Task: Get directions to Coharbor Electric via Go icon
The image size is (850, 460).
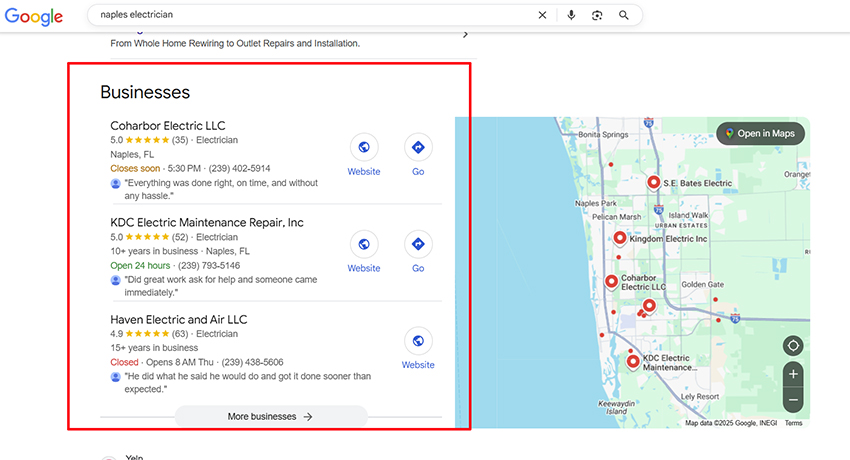Action: [418, 147]
